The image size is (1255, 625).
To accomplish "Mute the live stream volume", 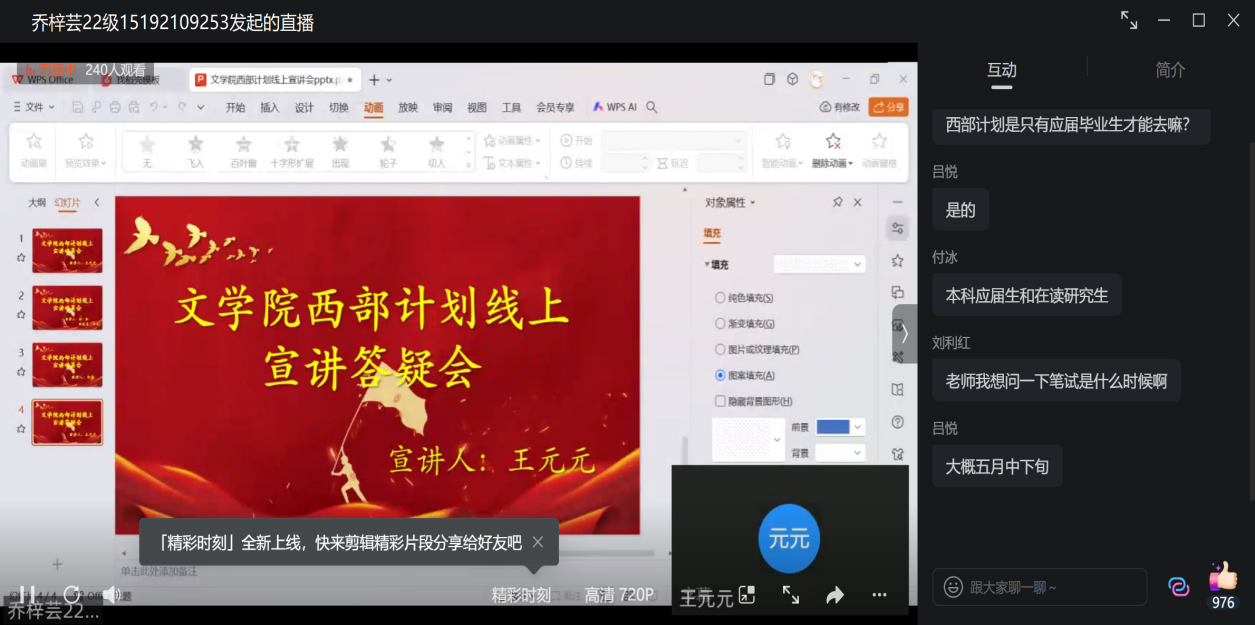I will (110, 595).
